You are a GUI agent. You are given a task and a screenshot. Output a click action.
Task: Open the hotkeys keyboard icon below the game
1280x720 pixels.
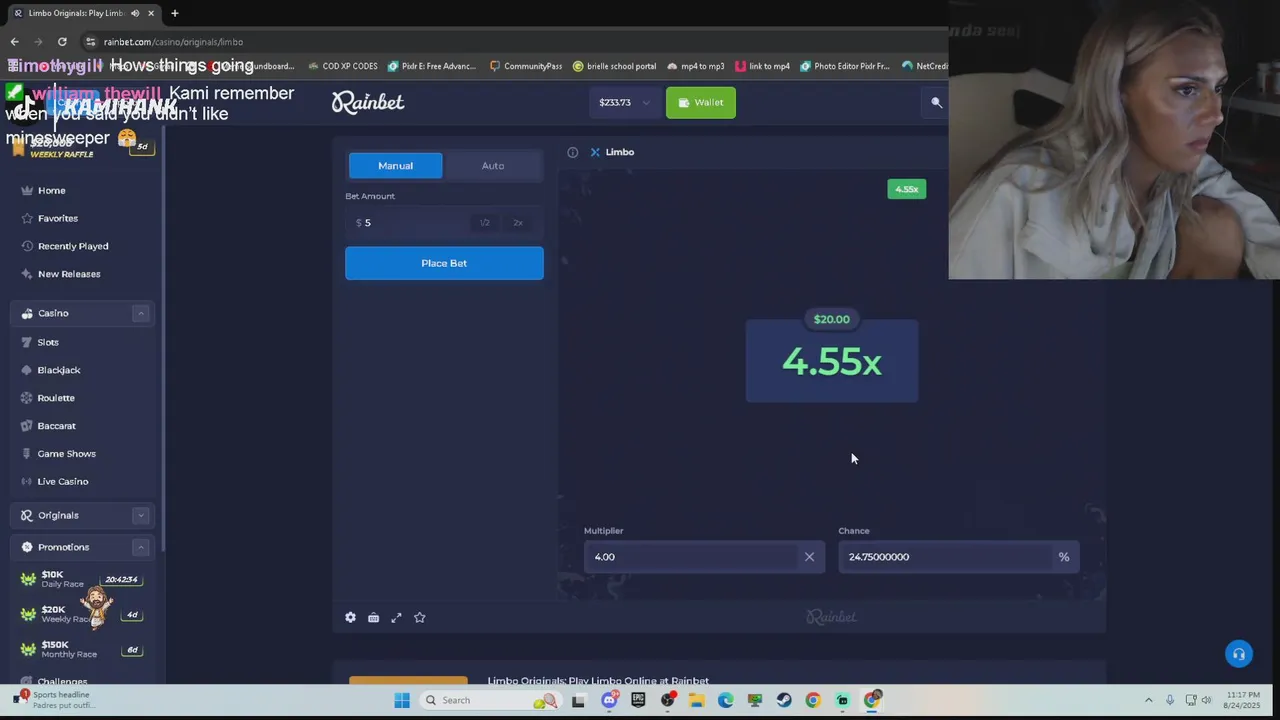pyautogui.click(x=373, y=618)
